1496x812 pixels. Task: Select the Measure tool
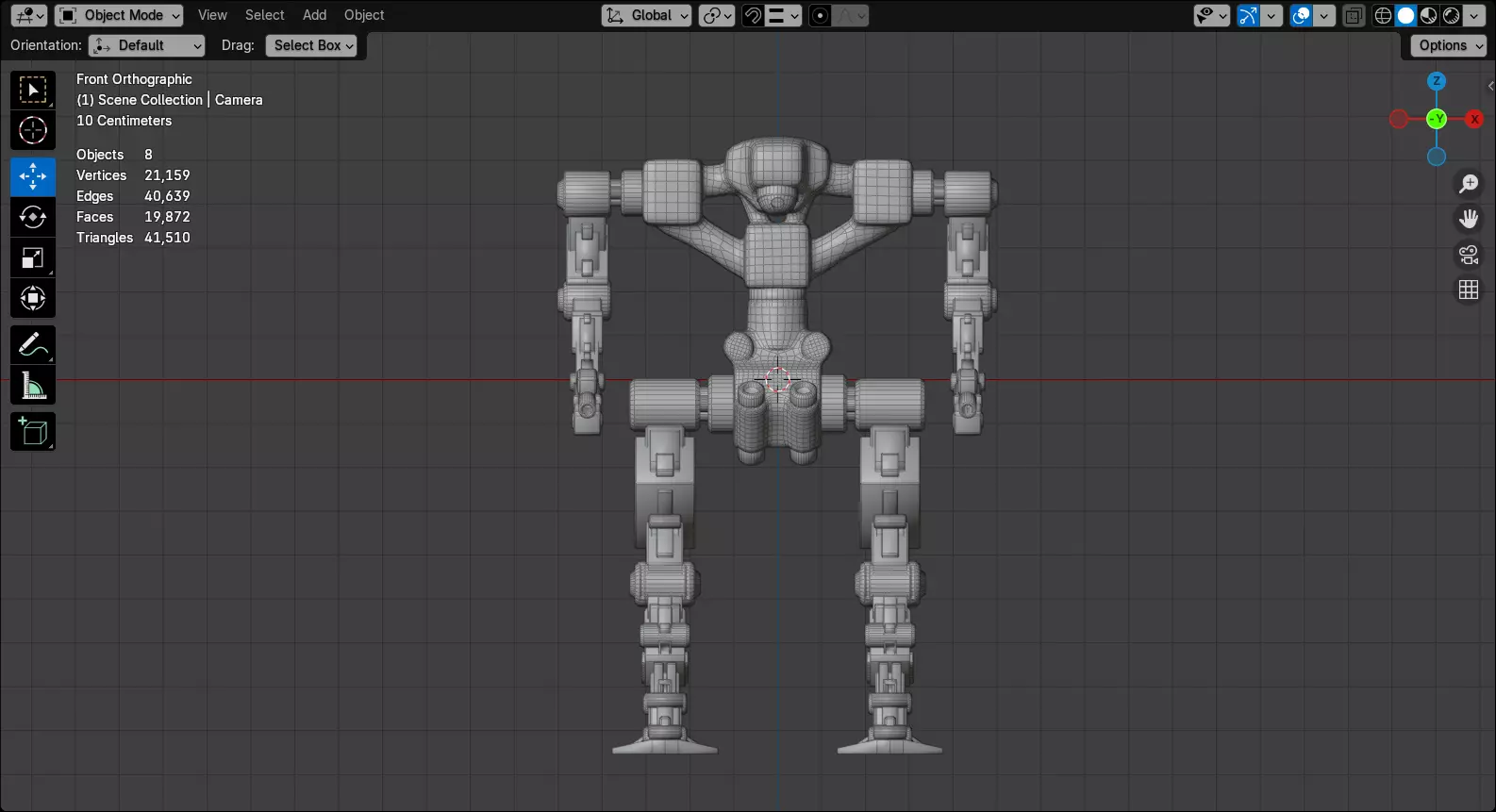click(33, 386)
